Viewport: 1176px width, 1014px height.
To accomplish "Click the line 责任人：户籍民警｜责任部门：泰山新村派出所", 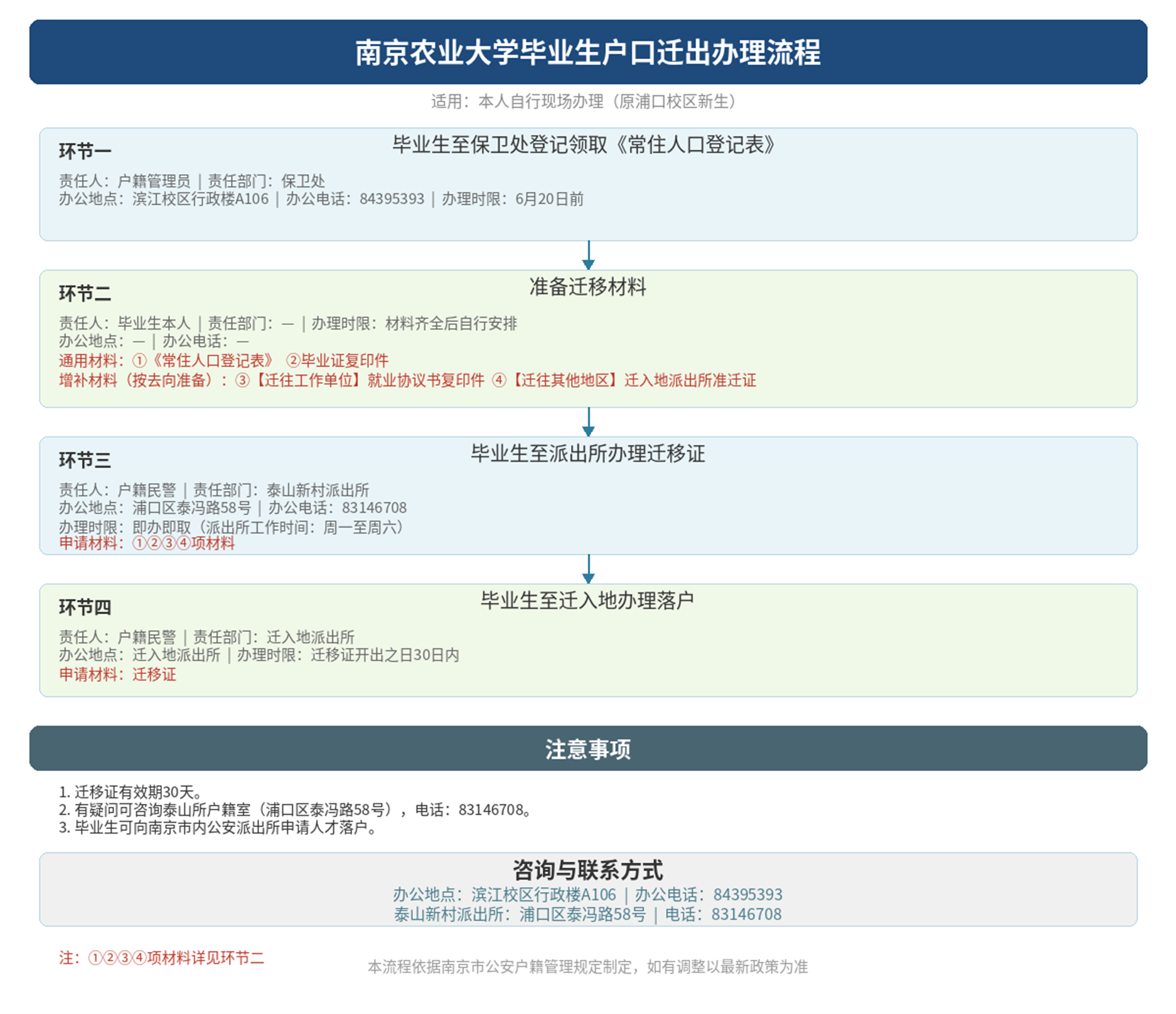I will [x=214, y=490].
